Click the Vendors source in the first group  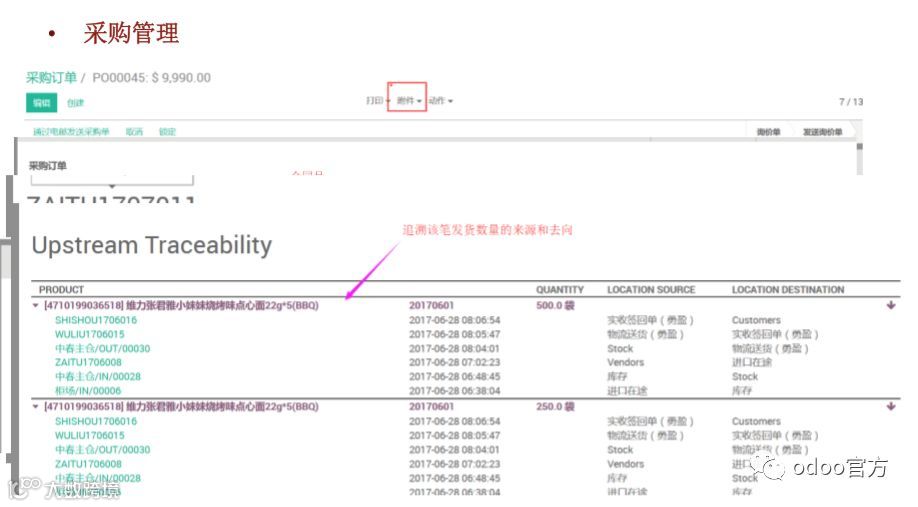626,362
